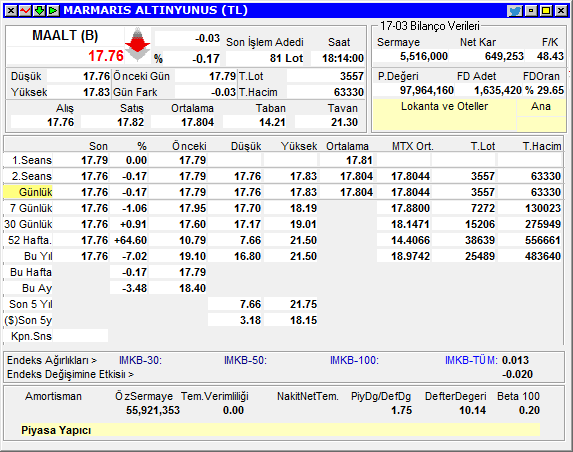Click the IMKB-100: index label
This screenshot has width=573, height=452.
[x=354, y=361]
